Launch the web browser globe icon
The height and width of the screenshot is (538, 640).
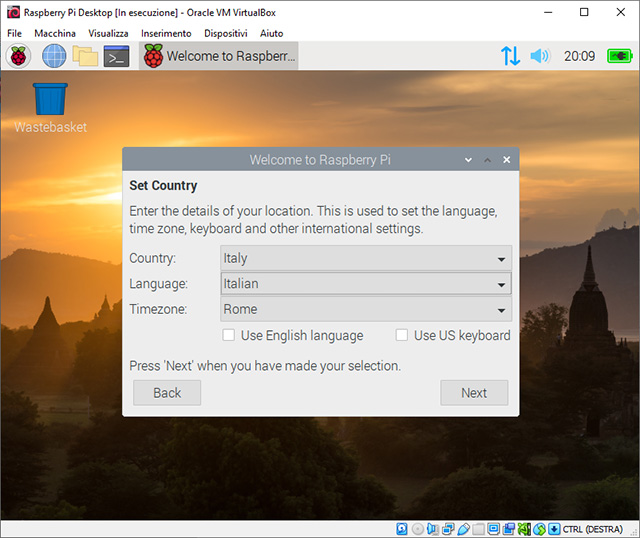[53, 56]
